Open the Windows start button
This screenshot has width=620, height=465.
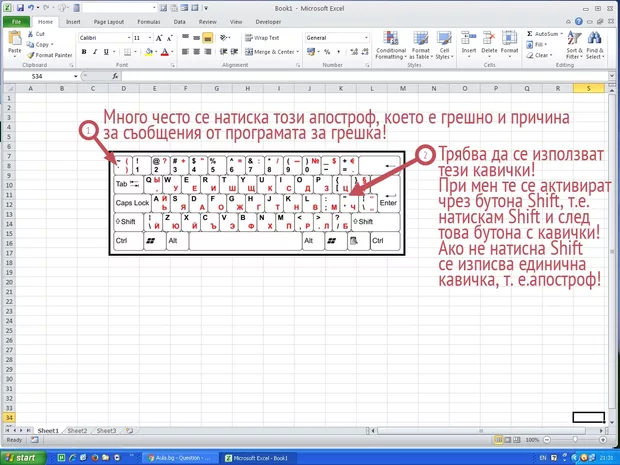point(23,458)
